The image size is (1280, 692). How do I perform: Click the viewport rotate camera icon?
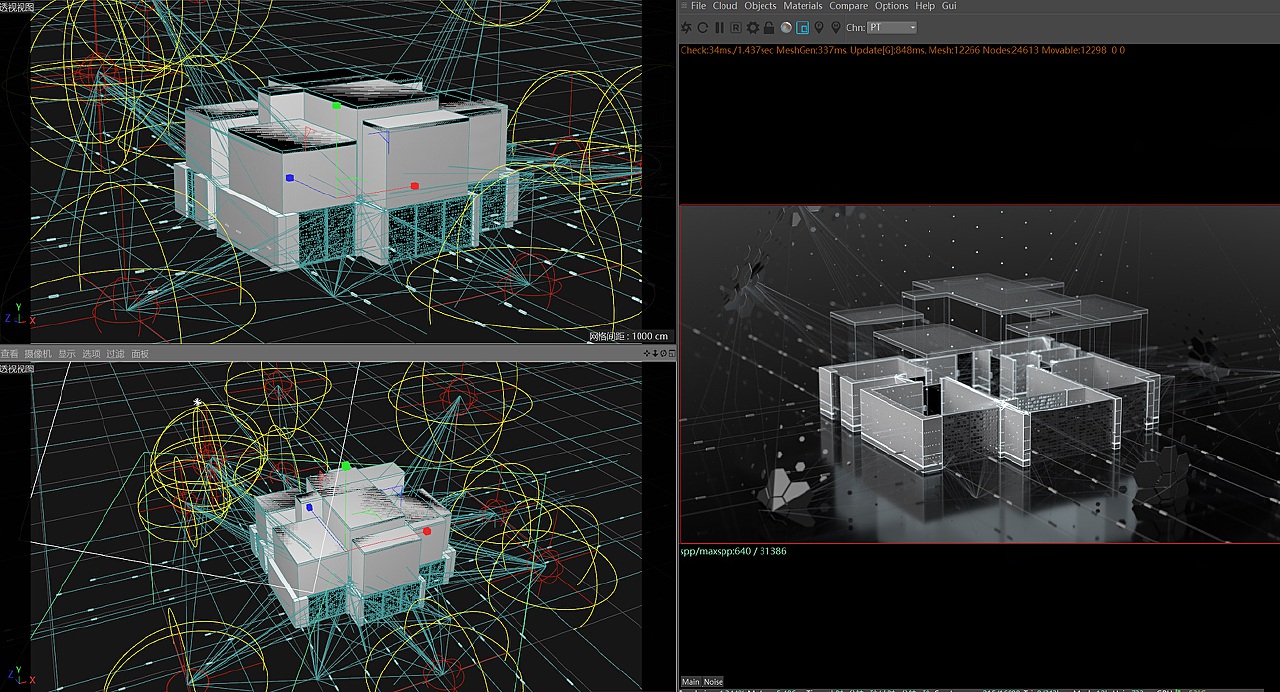pos(662,353)
